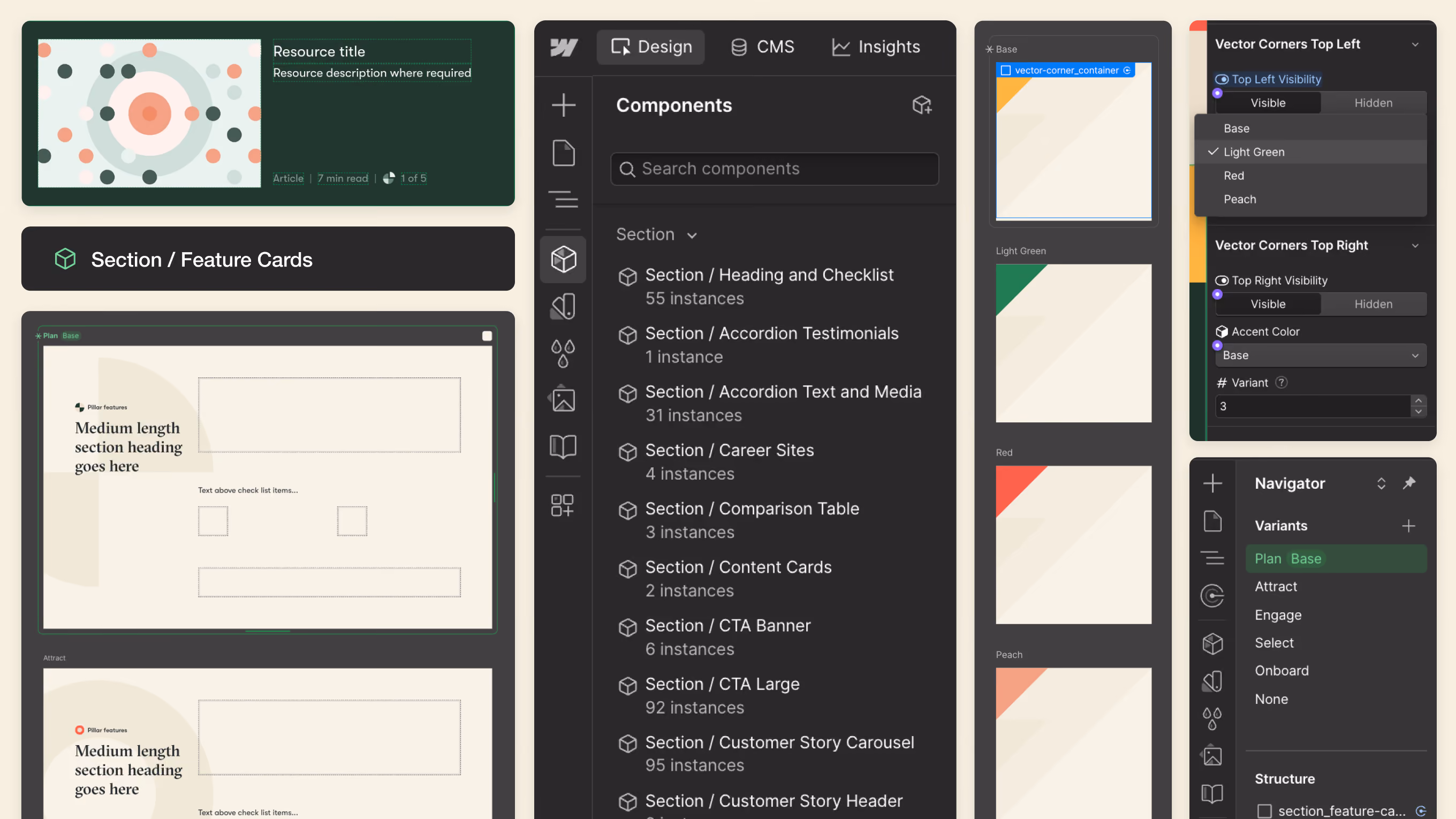Select the Red corner variant preview
Screen dimensions: 1456x819
coord(1073,545)
